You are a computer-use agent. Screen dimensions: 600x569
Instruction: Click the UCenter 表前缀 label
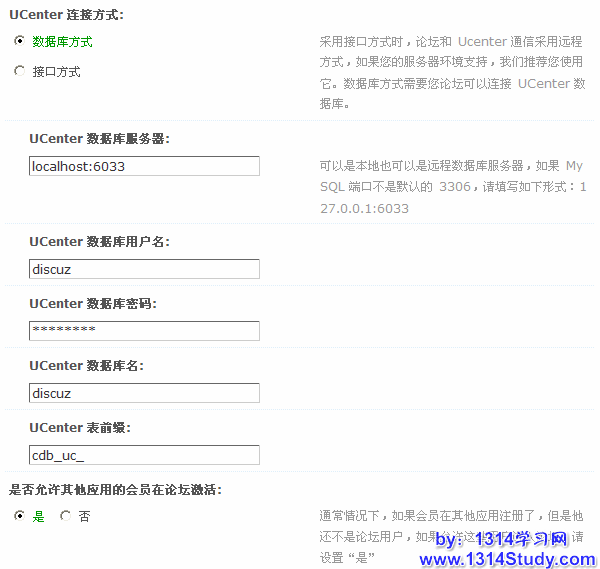click(80, 428)
